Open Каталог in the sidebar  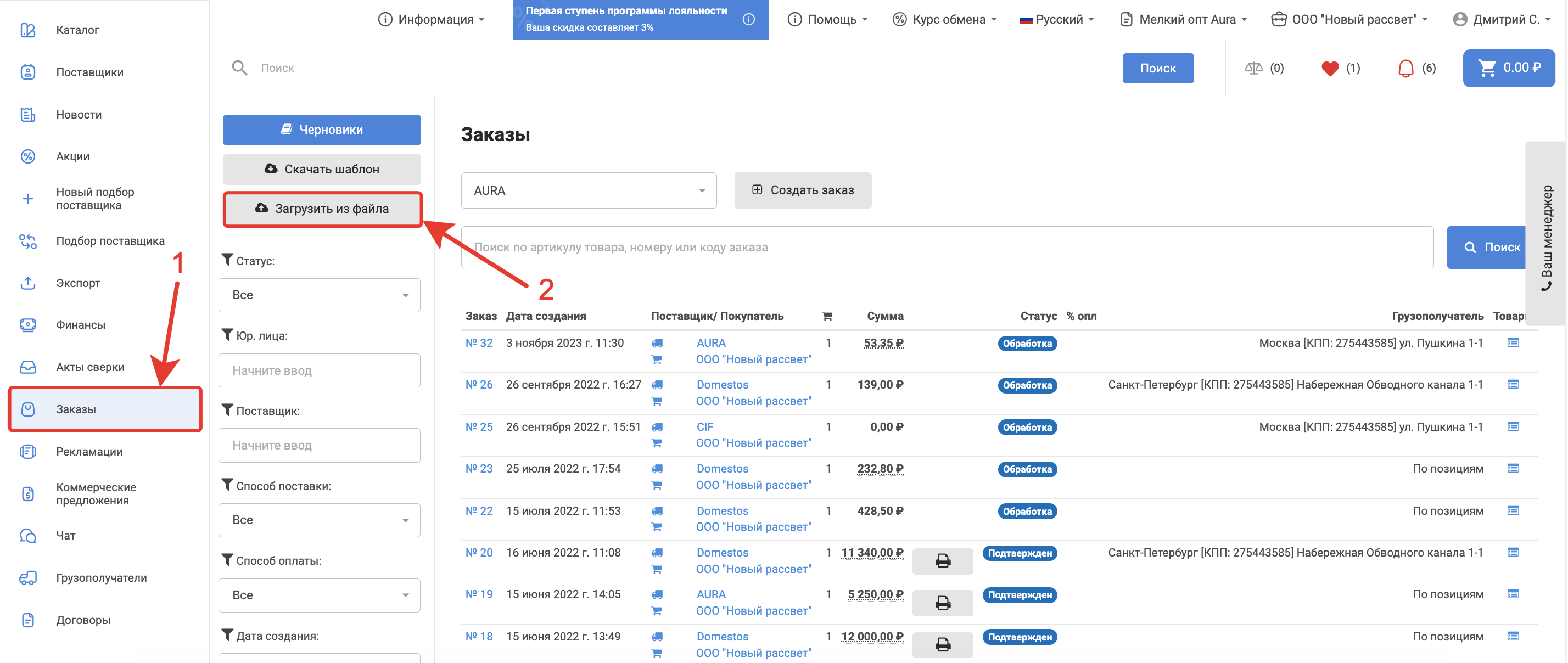pos(77,30)
